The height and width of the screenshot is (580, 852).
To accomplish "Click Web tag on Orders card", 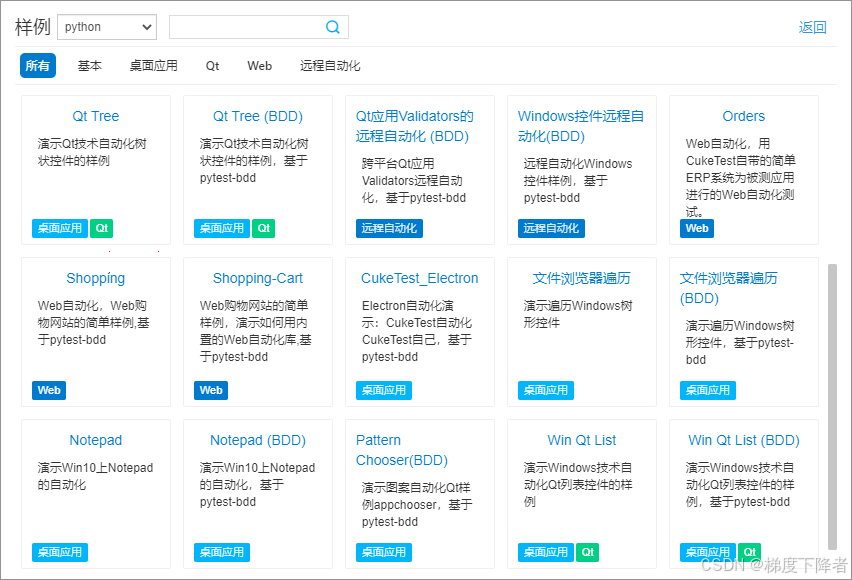I will [697, 228].
